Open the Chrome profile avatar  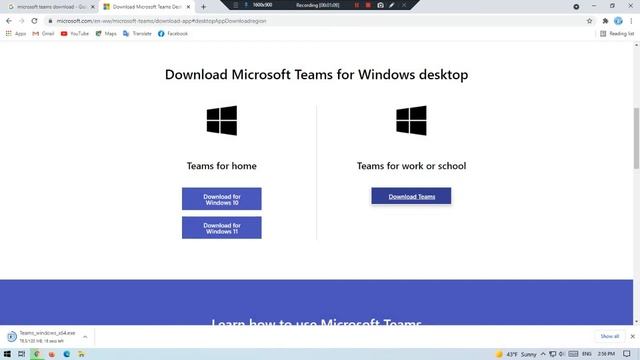[x=618, y=21]
